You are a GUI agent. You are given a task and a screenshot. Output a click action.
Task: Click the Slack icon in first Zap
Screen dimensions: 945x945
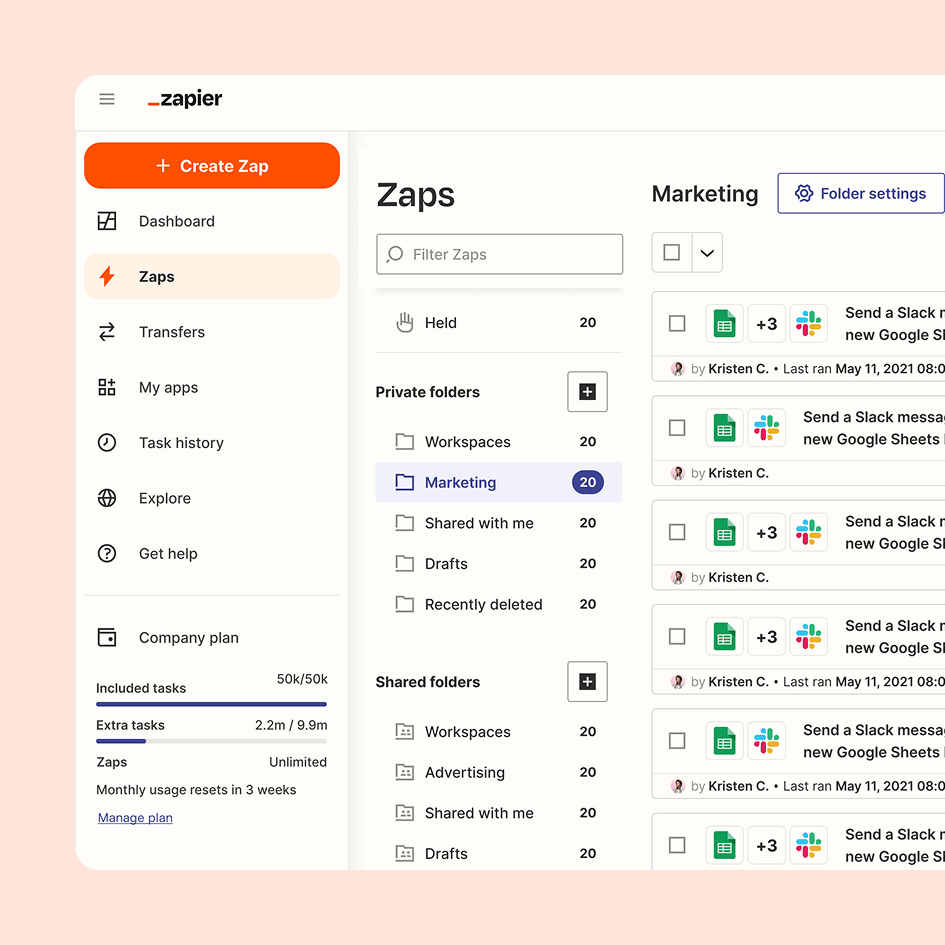click(x=808, y=324)
